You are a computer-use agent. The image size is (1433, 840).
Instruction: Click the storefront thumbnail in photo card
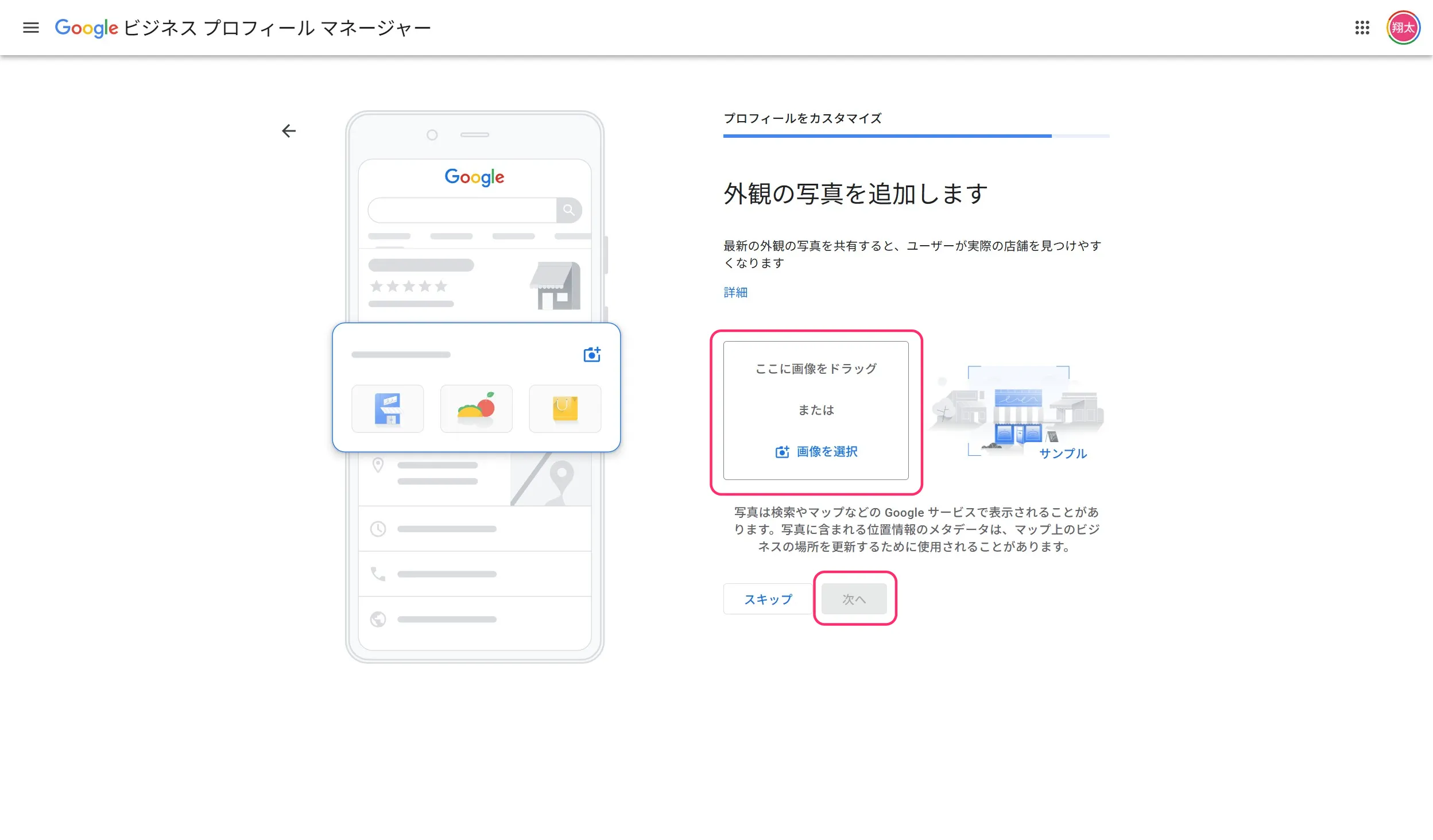[388, 409]
